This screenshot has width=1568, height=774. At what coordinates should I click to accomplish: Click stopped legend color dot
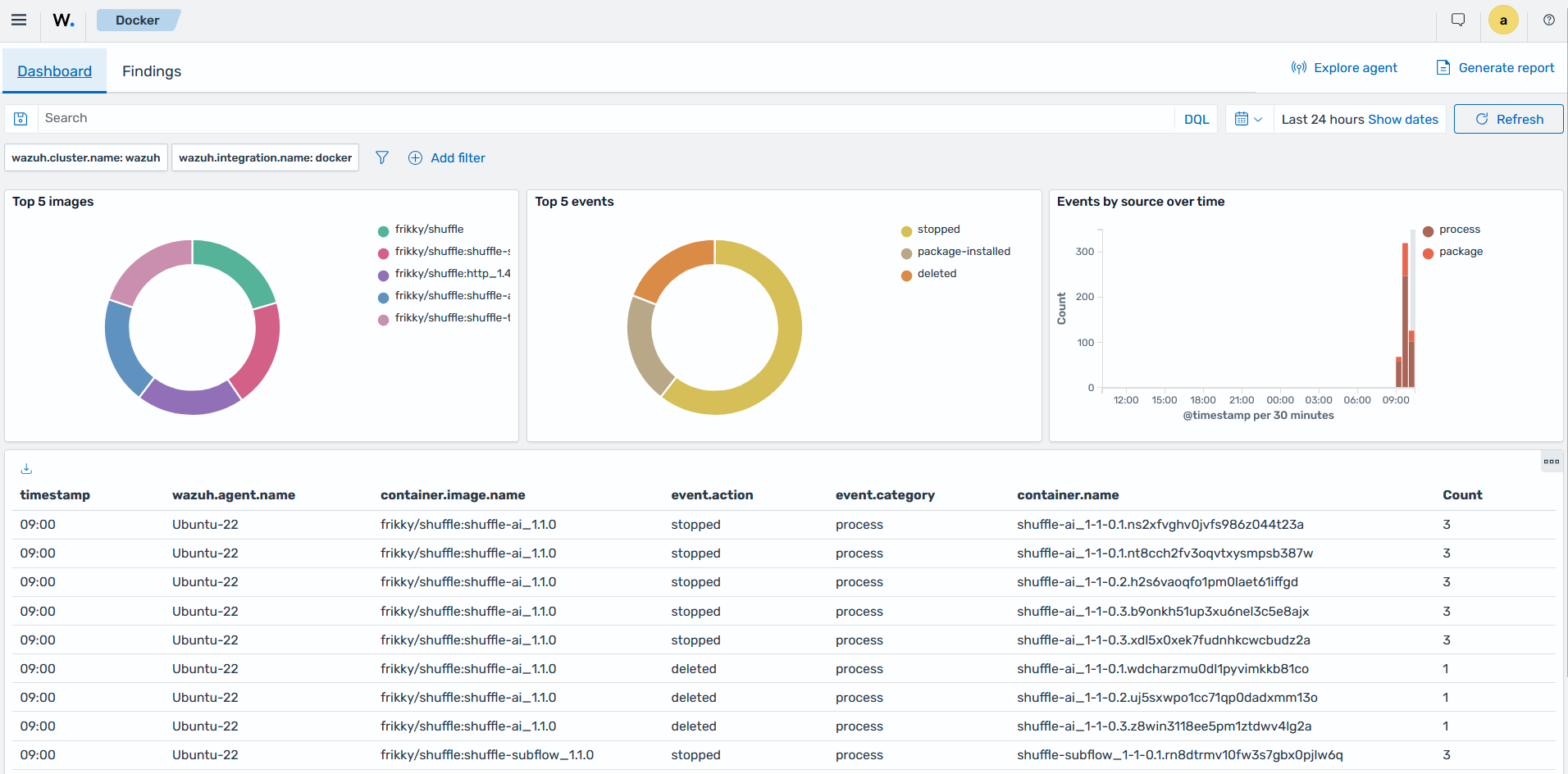point(906,230)
